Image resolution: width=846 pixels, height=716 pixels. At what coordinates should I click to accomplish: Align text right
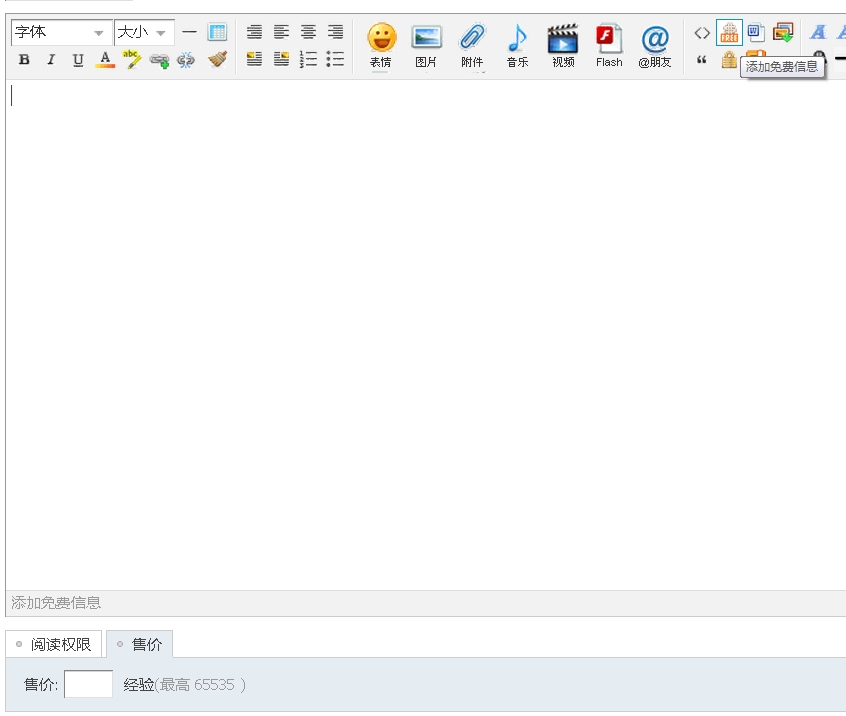pos(335,32)
